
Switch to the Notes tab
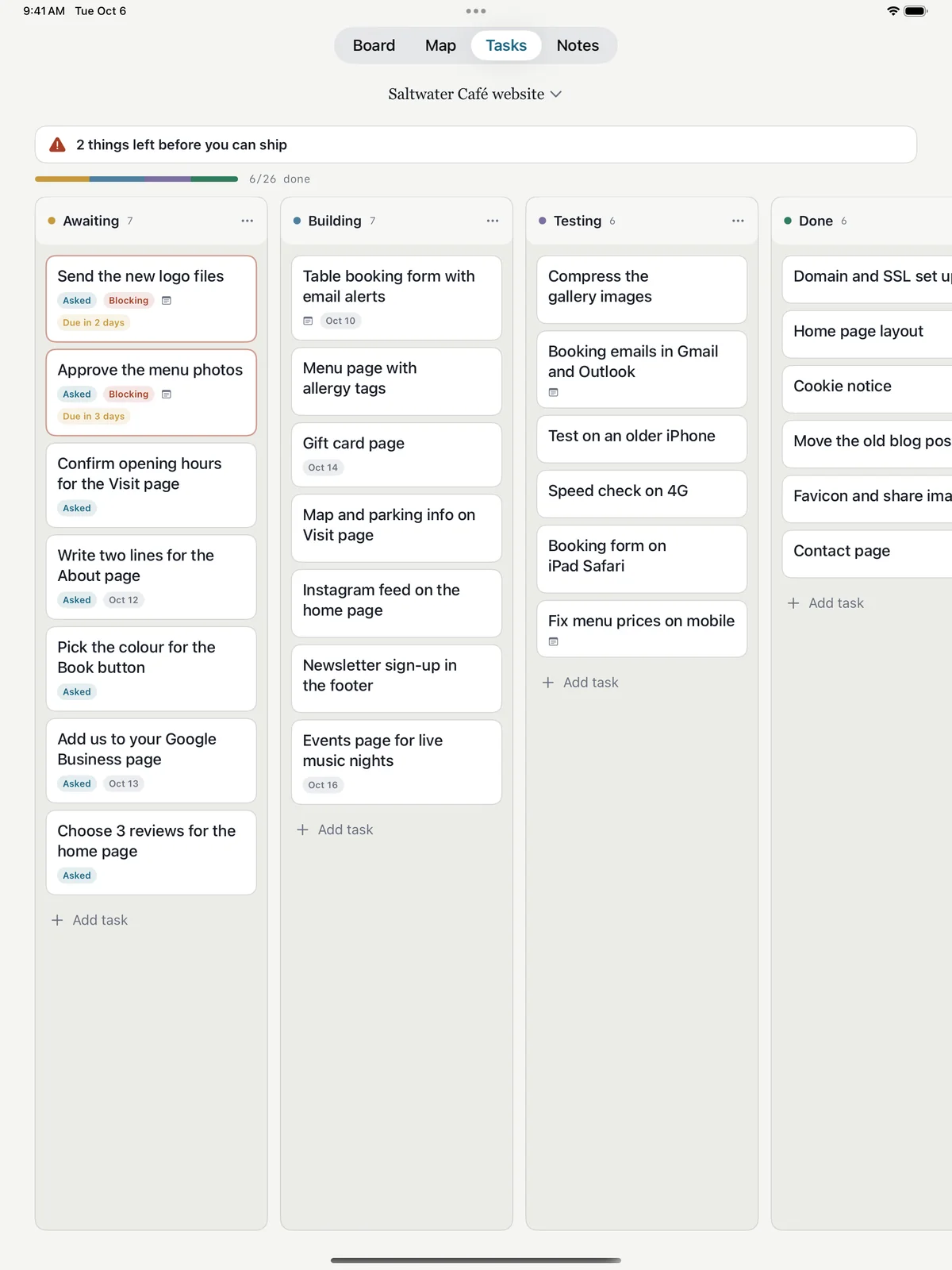click(x=578, y=45)
